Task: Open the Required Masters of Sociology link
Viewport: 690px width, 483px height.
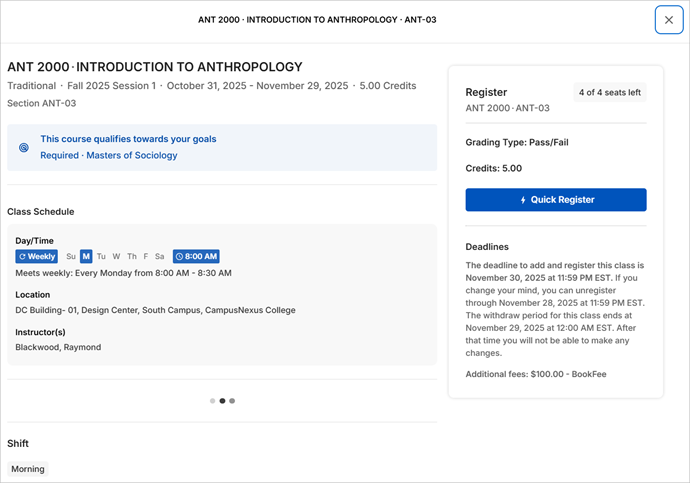Action: point(109,155)
